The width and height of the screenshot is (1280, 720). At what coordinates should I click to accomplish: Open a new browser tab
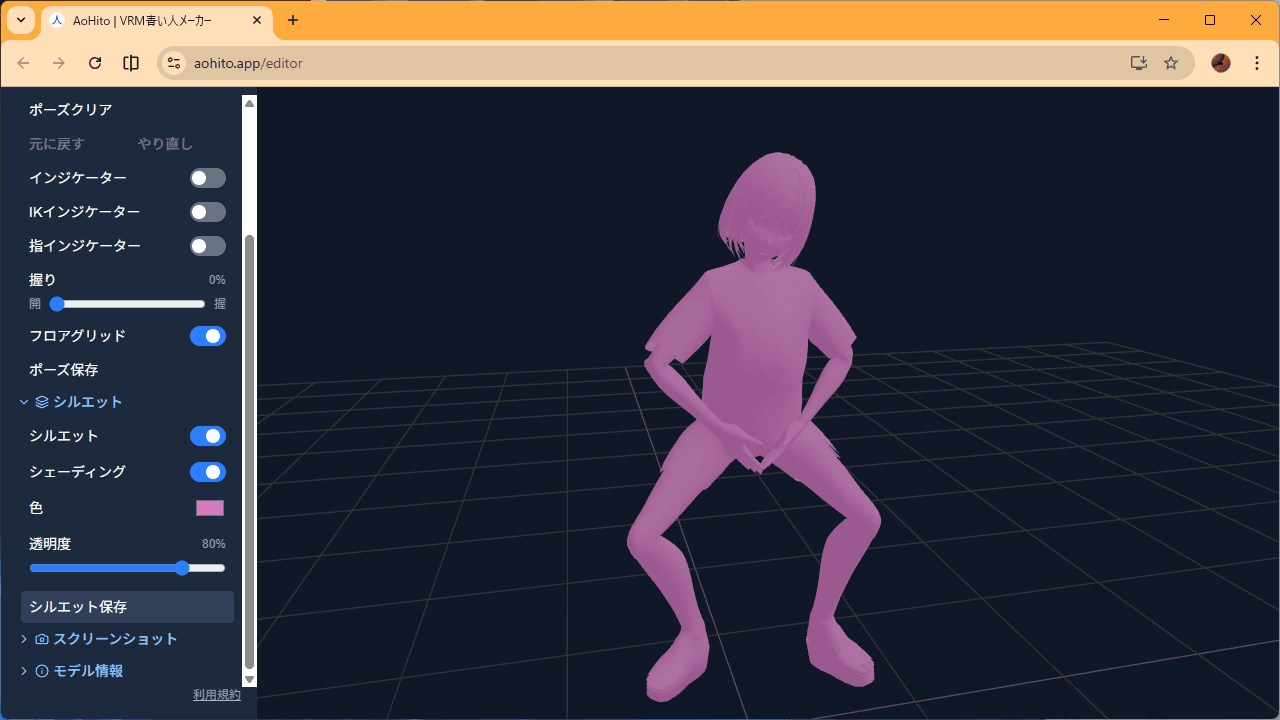(x=293, y=20)
